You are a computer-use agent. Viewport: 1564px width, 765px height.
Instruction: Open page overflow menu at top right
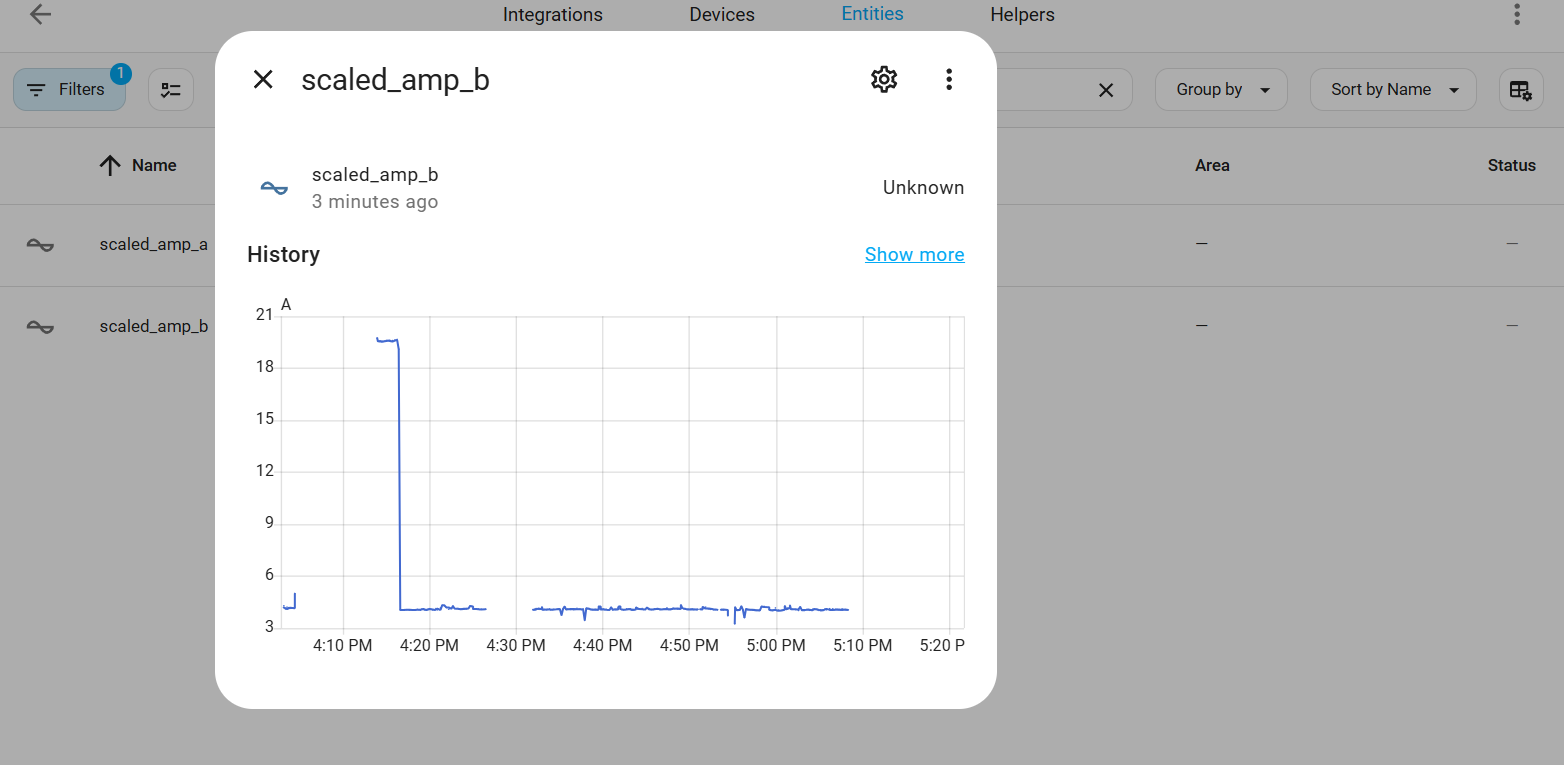click(x=1517, y=15)
